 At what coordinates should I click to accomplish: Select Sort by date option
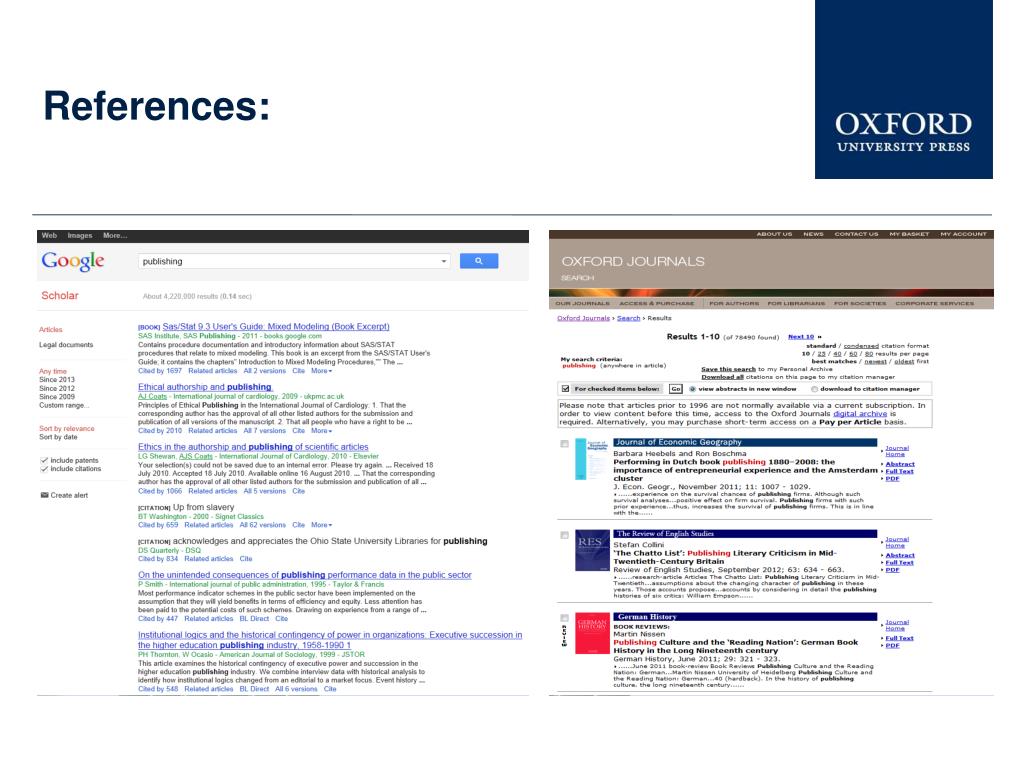(58, 437)
